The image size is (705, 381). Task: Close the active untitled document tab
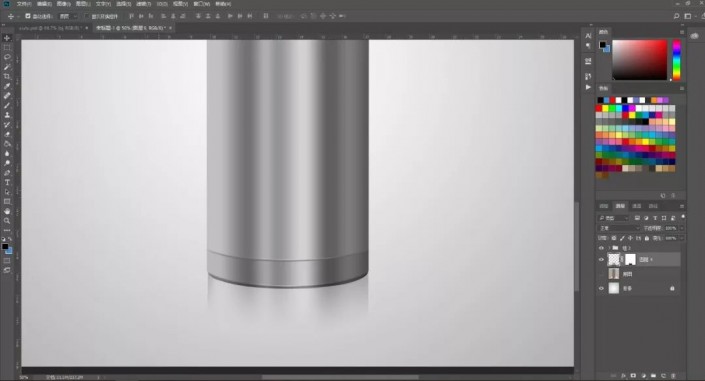(170, 28)
